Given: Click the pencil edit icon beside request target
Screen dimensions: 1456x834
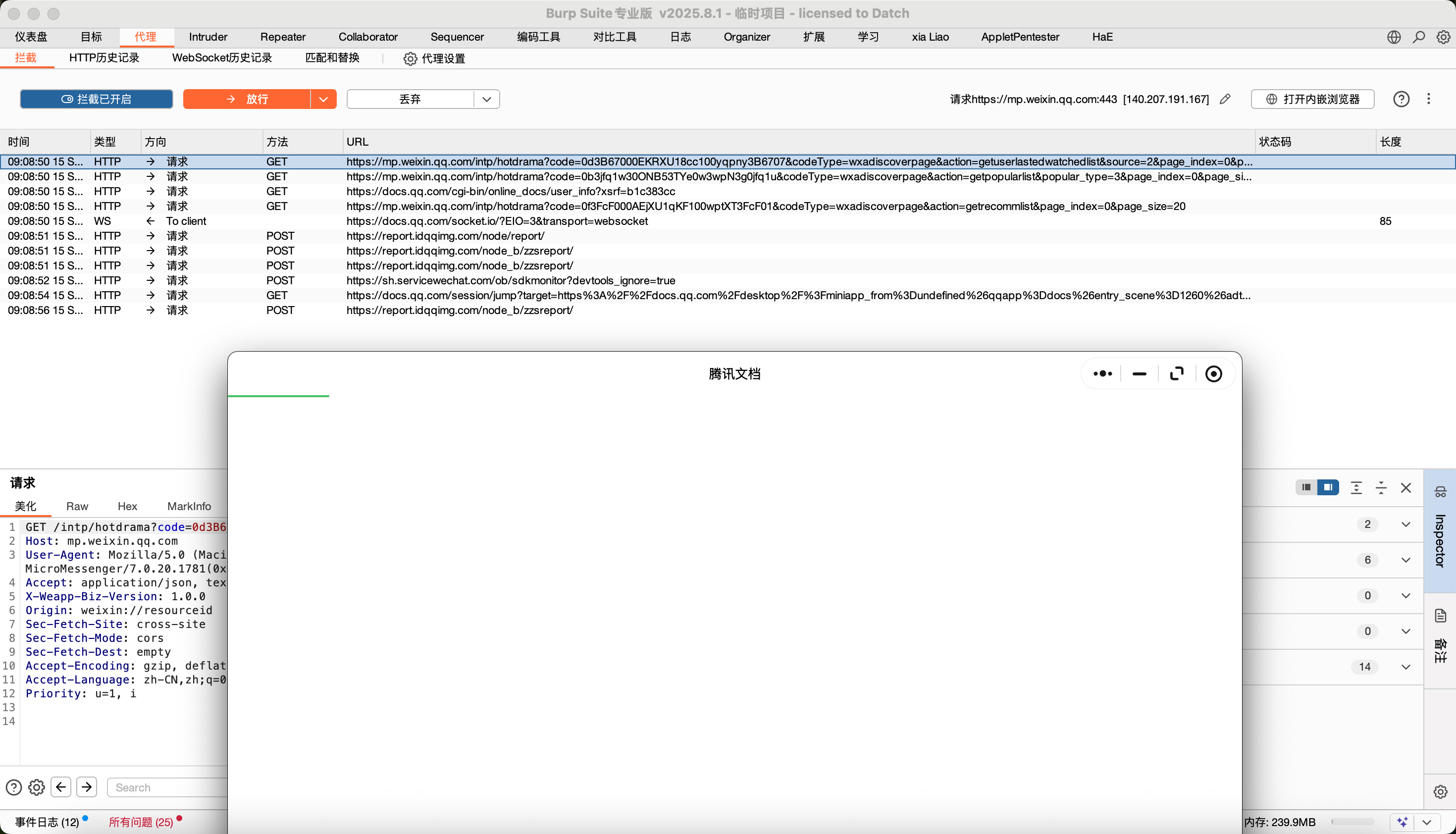Looking at the screenshot, I should (1225, 99).
